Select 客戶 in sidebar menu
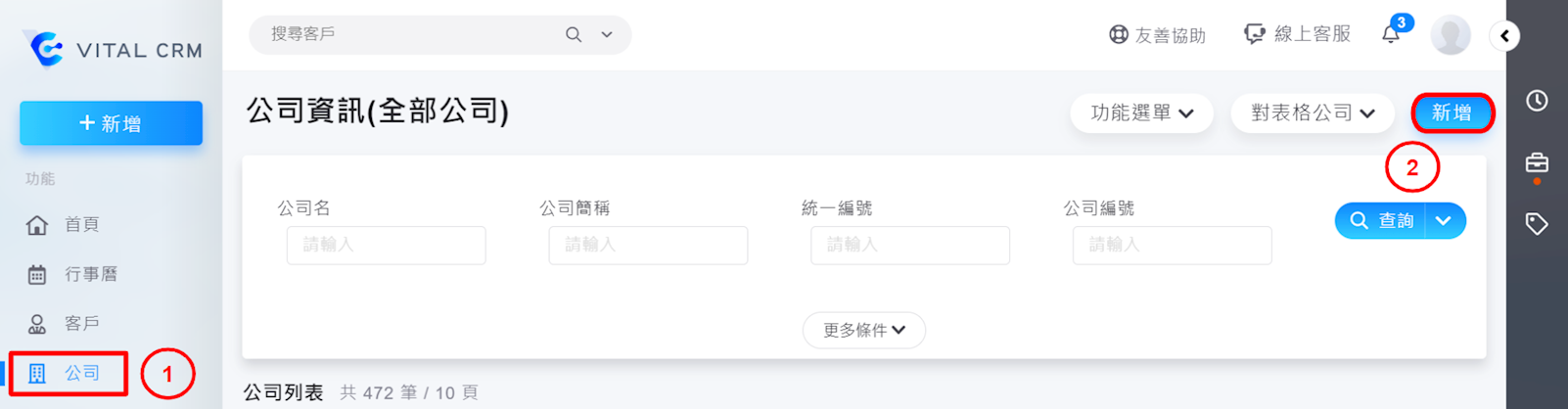1568x409 pixels. pyautogui.click(x=81, y=323)
